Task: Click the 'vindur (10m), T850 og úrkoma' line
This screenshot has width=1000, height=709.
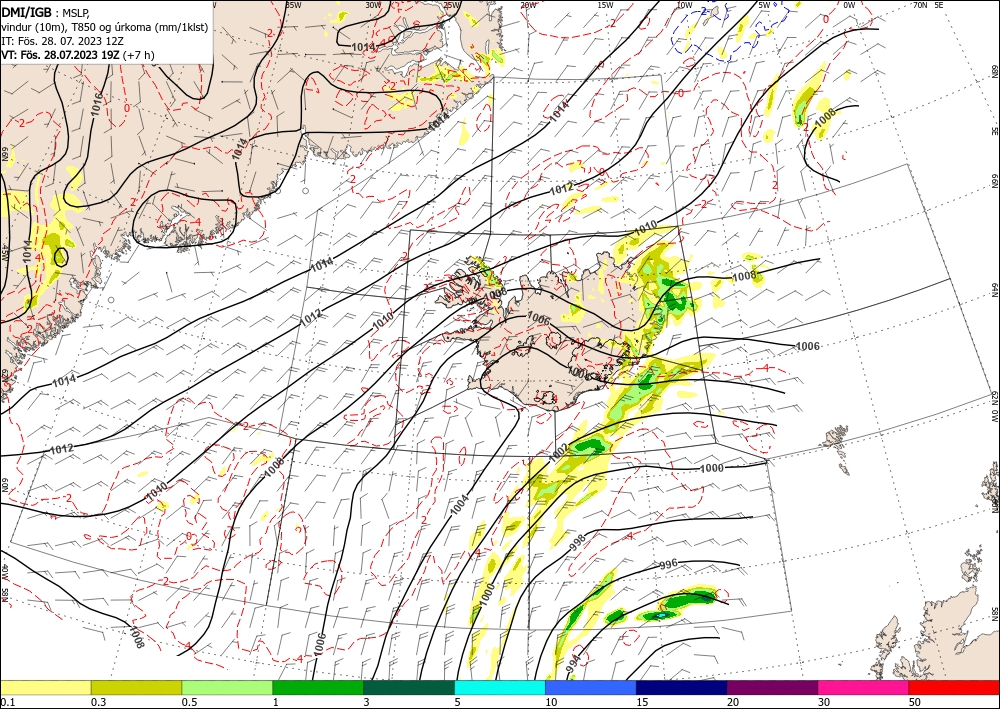Action: 105,27
